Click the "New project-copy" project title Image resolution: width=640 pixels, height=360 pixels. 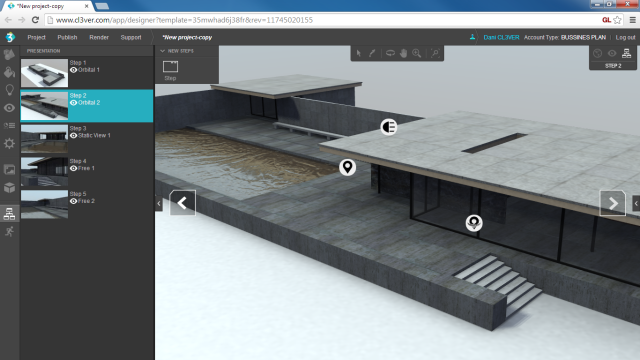pos(187,37)
